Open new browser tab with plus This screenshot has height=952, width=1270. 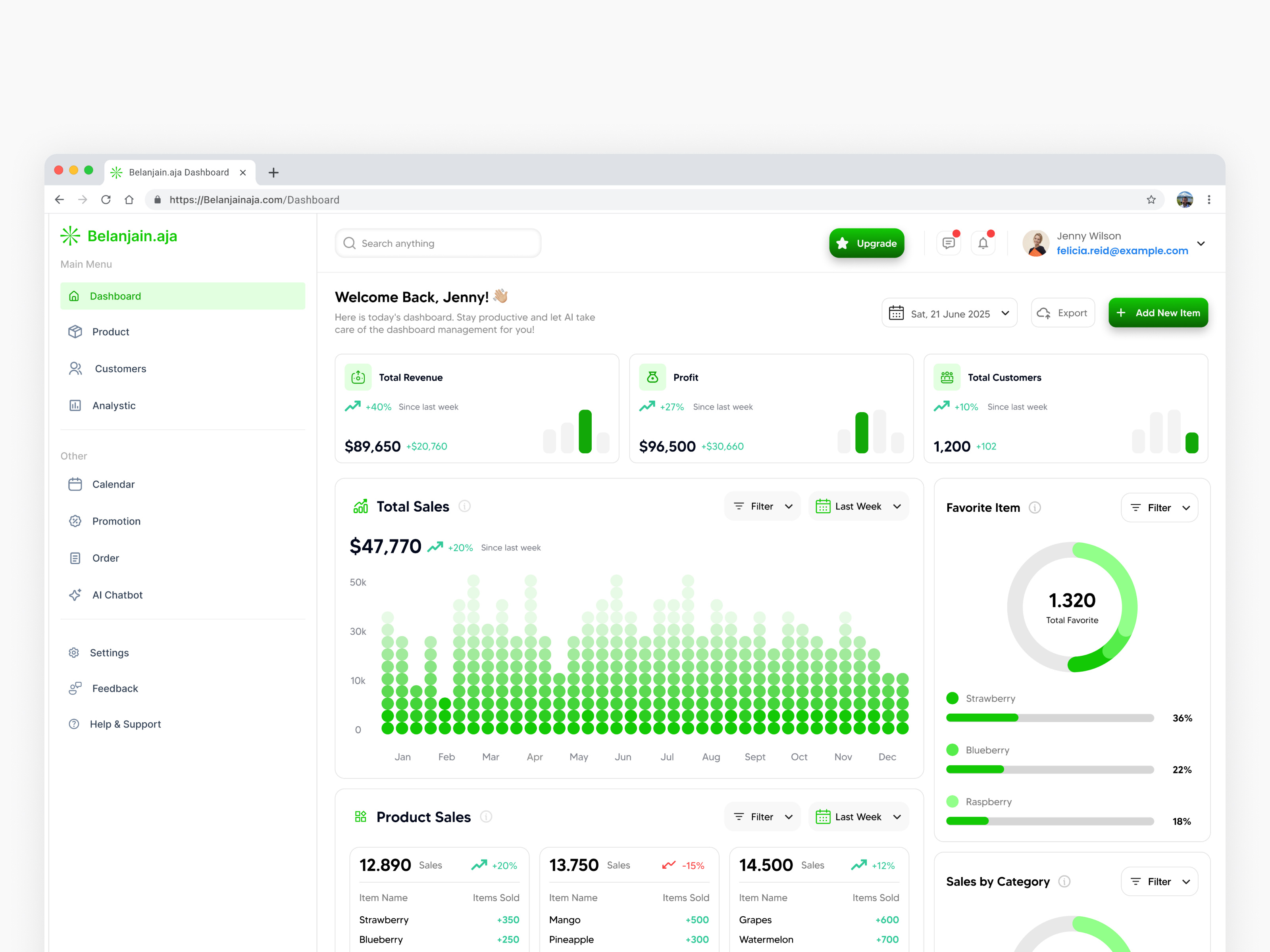pyautogui.click(x=273, y=172)
